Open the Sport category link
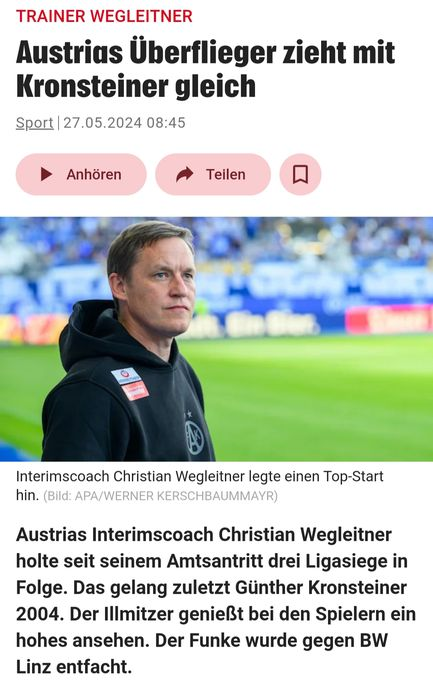The image size is (433, 682). (x=34, y=123)
